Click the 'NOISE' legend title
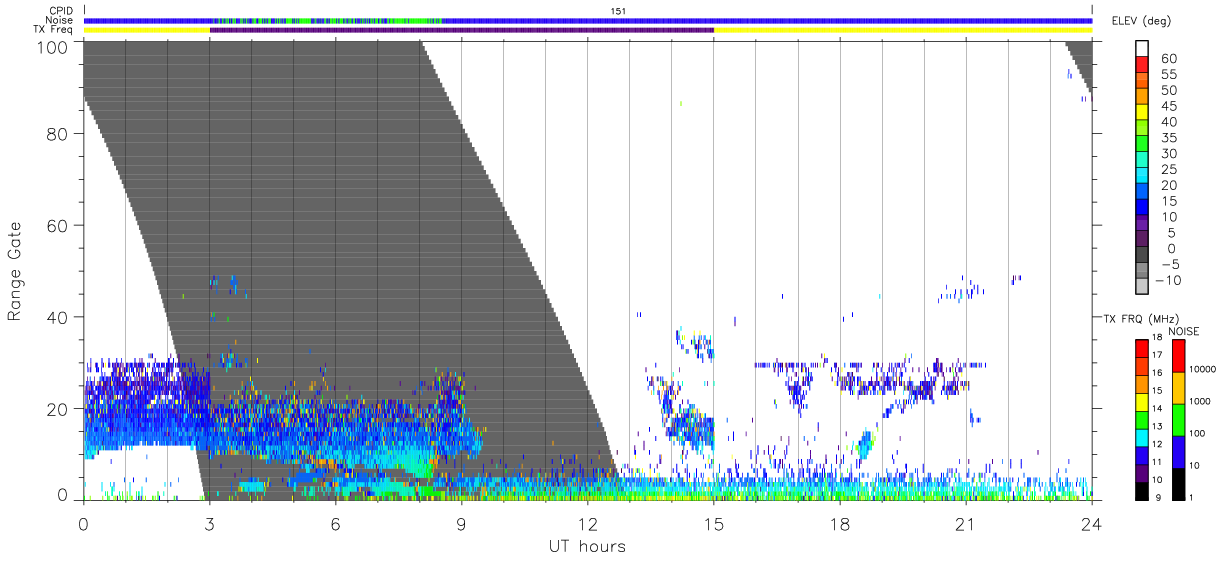1228x567 pixels. 1184,331
